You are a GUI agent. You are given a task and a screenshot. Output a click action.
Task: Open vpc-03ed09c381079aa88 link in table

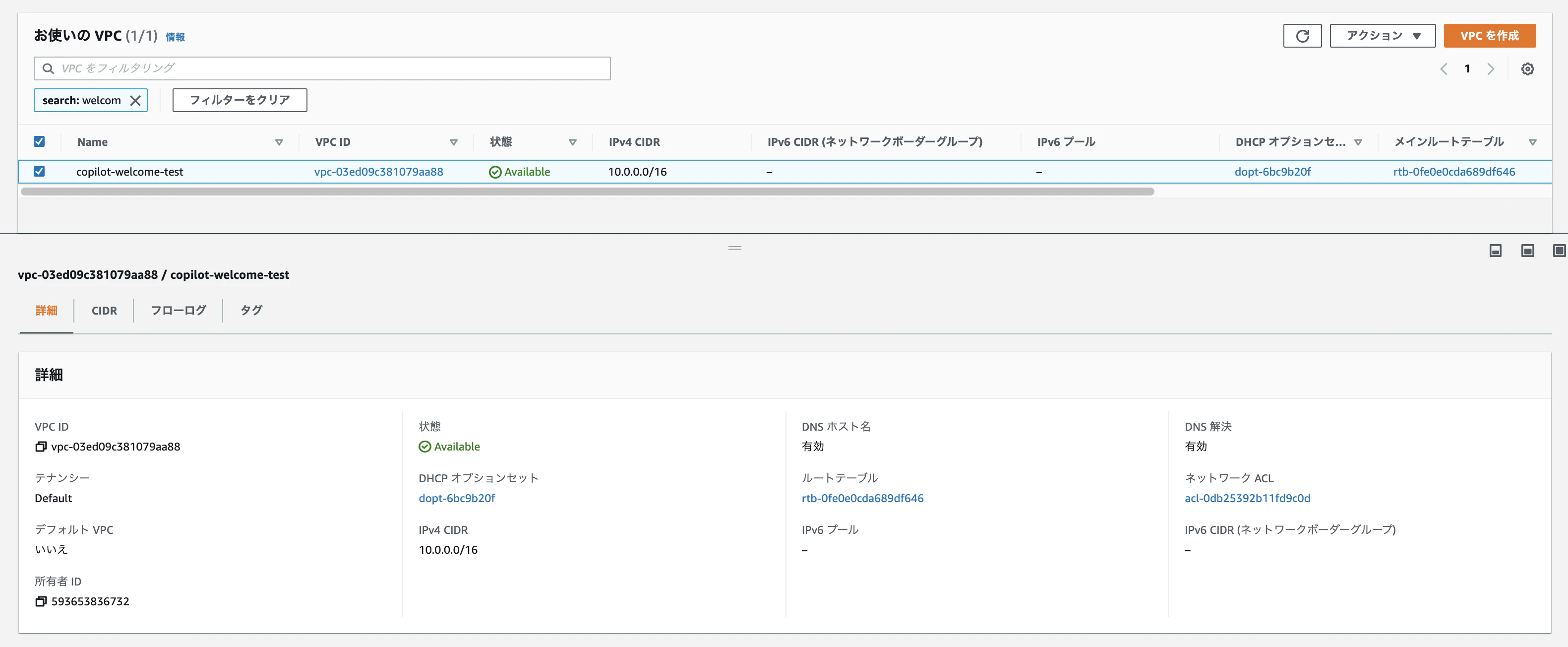coord(378,172)
